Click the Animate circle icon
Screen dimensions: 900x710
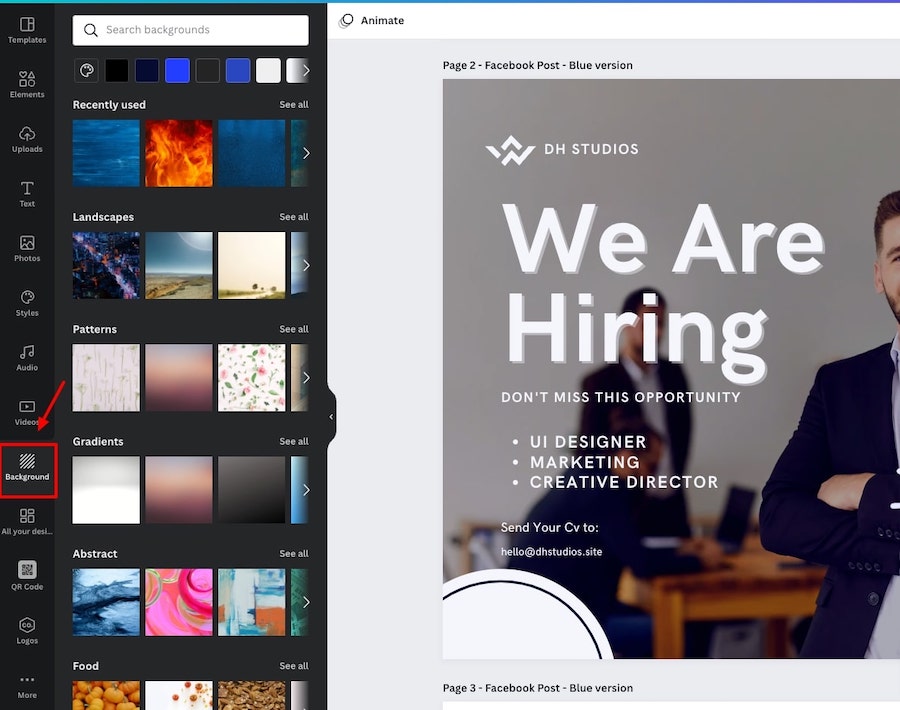[x=346, y=21]
